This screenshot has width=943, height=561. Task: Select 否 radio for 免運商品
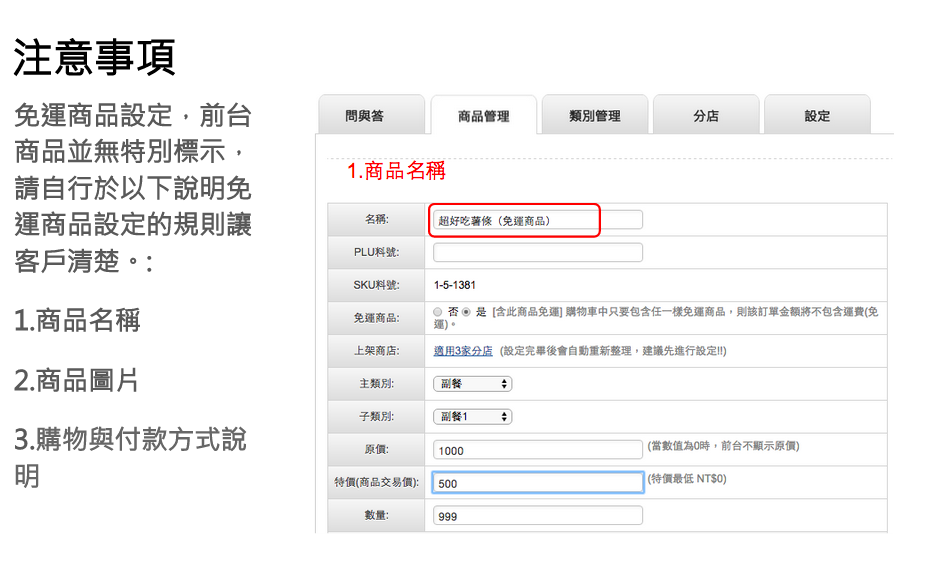[438, 312]
